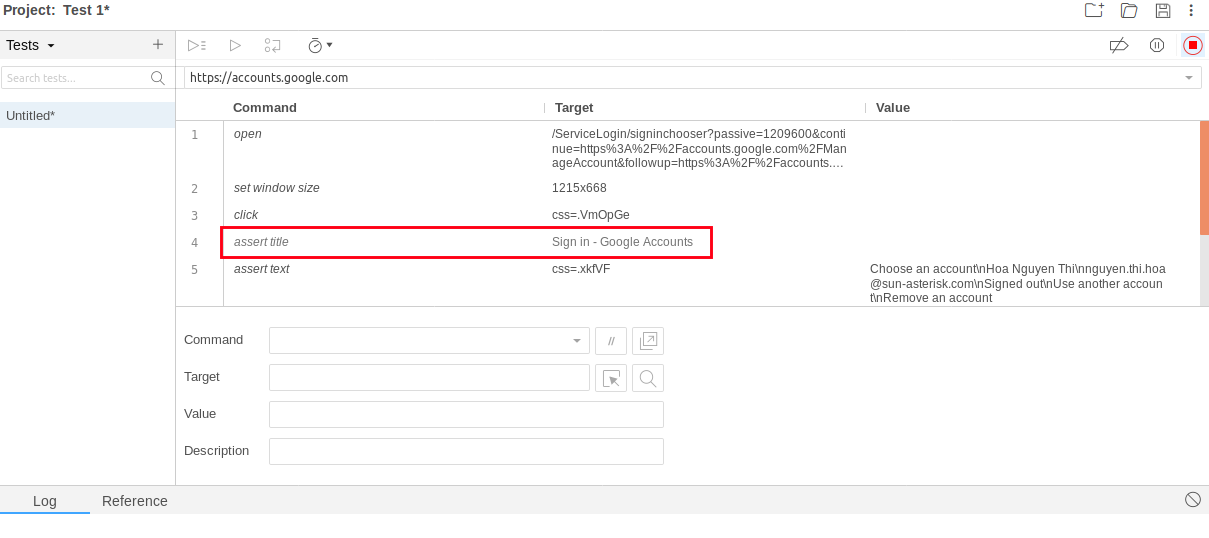Image resolution: width=1209 pixels, height=538 pixels.
Task: Open the more options kebab menu
Action: coord(1191,10)
